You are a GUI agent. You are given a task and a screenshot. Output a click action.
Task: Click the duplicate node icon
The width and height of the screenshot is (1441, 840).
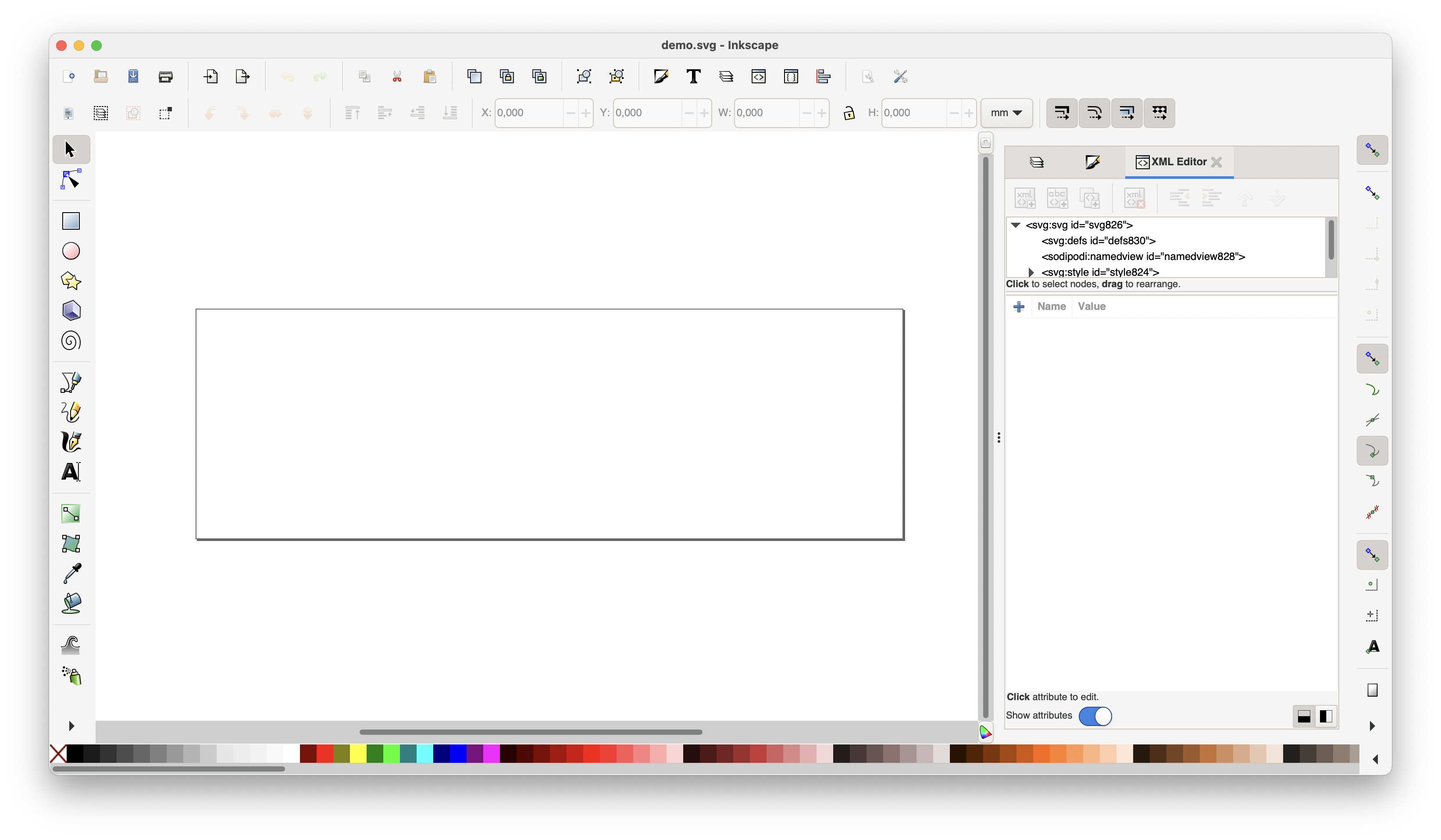coord(1090,199)
